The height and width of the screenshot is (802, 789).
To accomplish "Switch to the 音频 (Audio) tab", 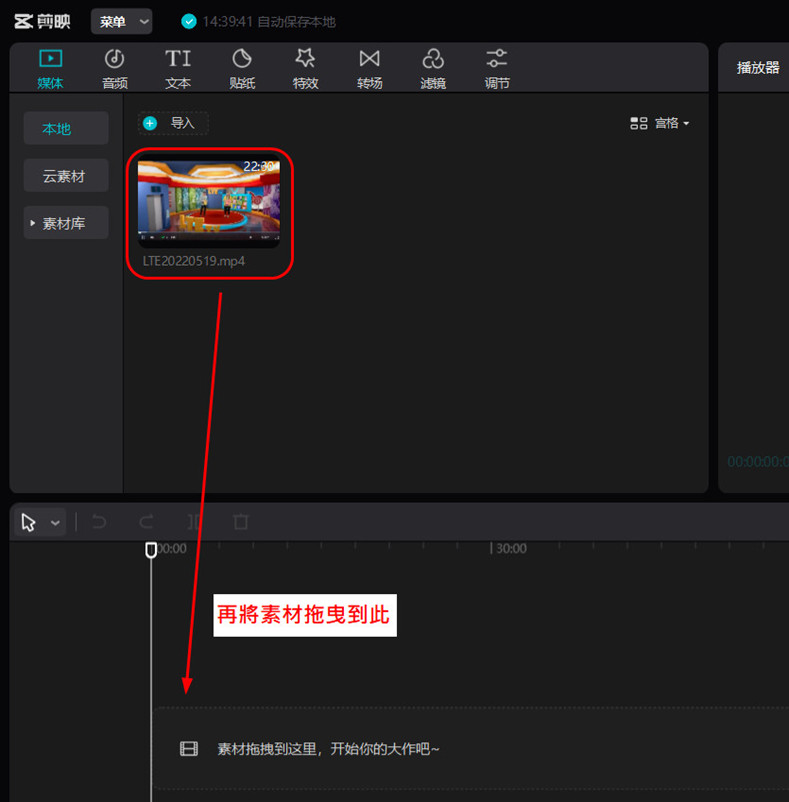I will coord(115,68).
